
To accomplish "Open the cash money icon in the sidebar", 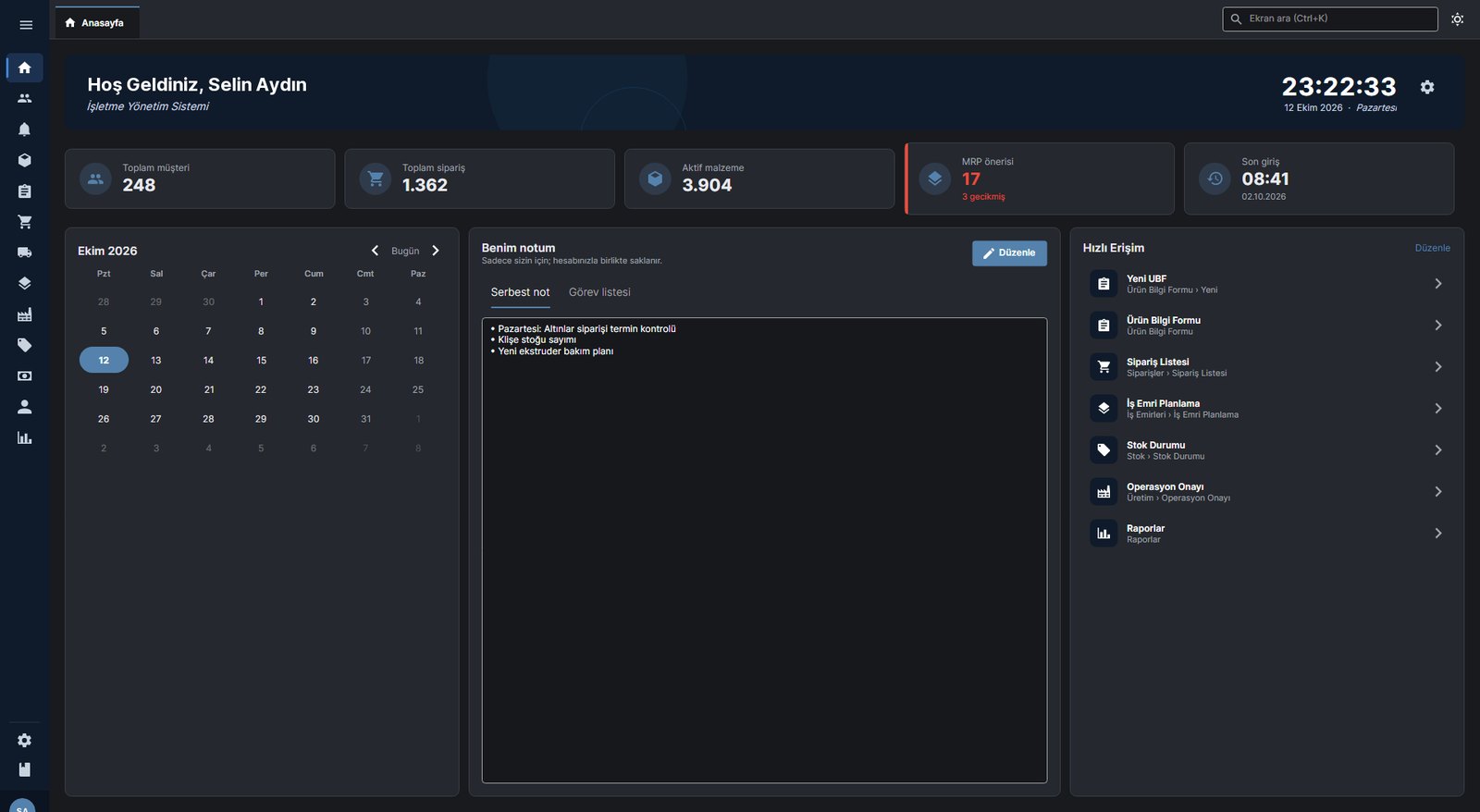I will (25, 376).
